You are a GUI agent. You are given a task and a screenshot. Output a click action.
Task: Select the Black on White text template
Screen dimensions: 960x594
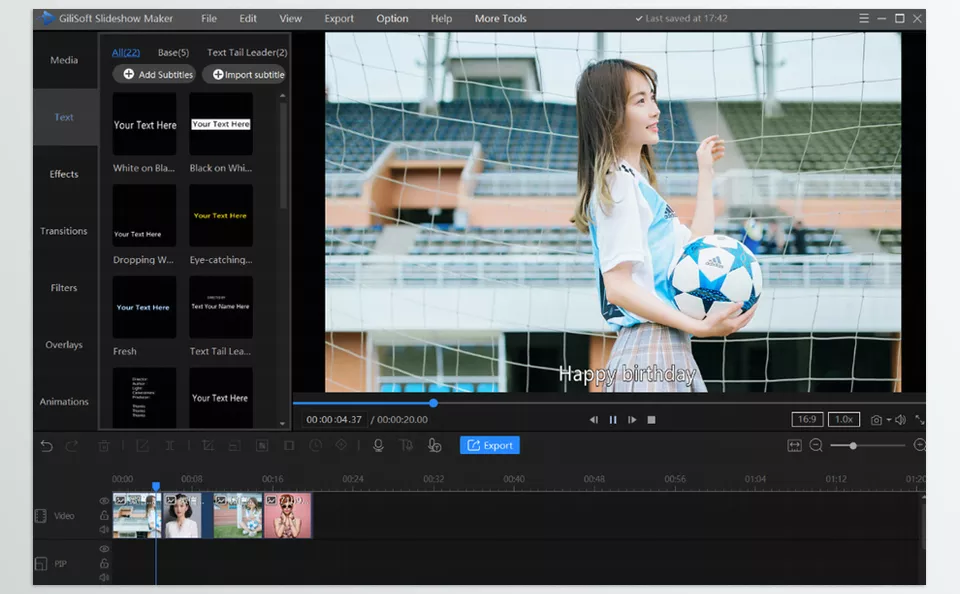[x=221, y=124]
